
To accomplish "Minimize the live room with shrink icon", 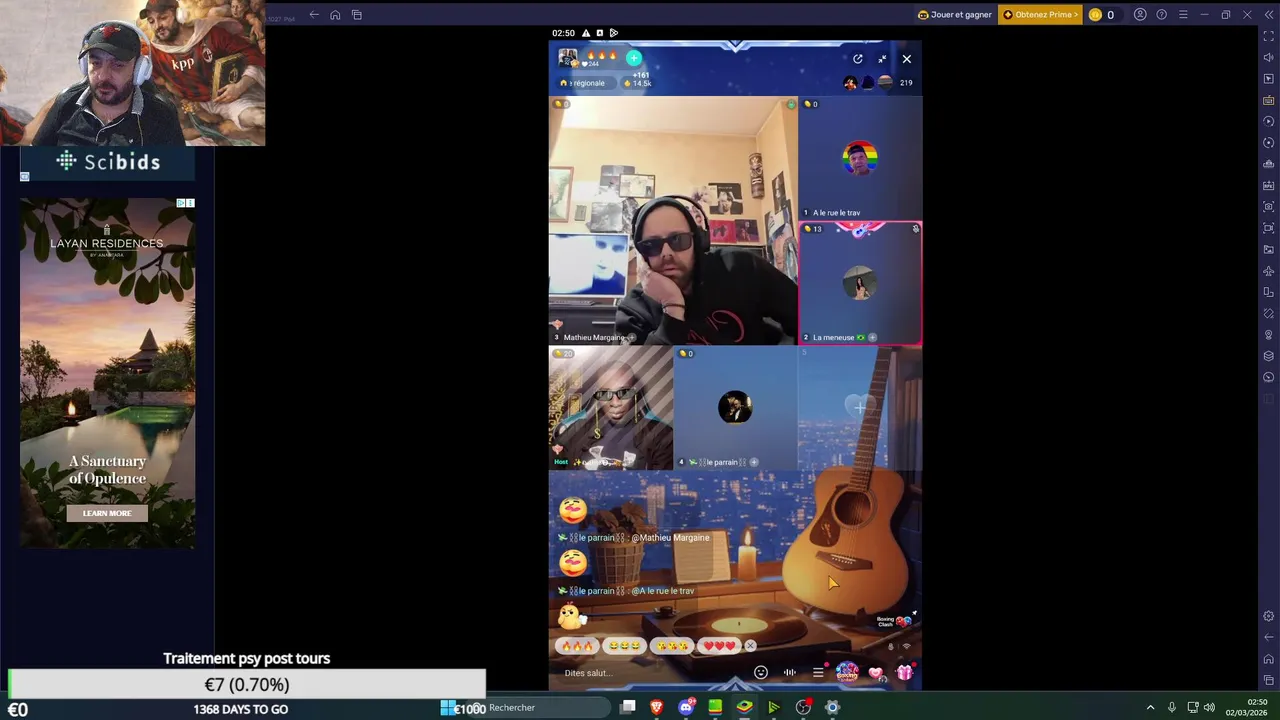I will click(x=882, y=59).
